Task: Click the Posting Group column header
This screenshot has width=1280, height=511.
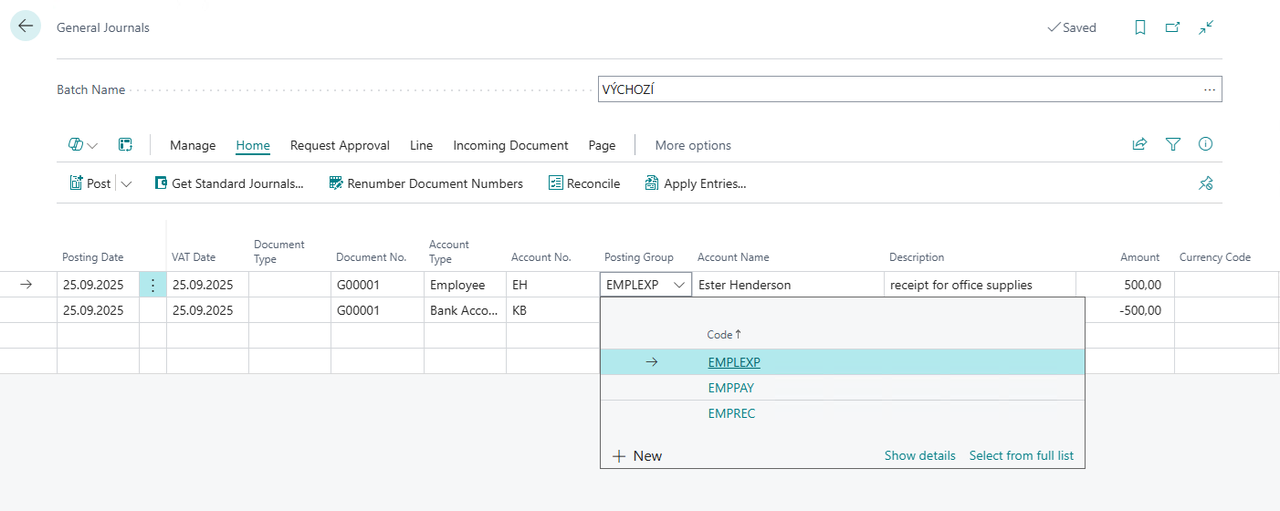Action: point(639,257)
